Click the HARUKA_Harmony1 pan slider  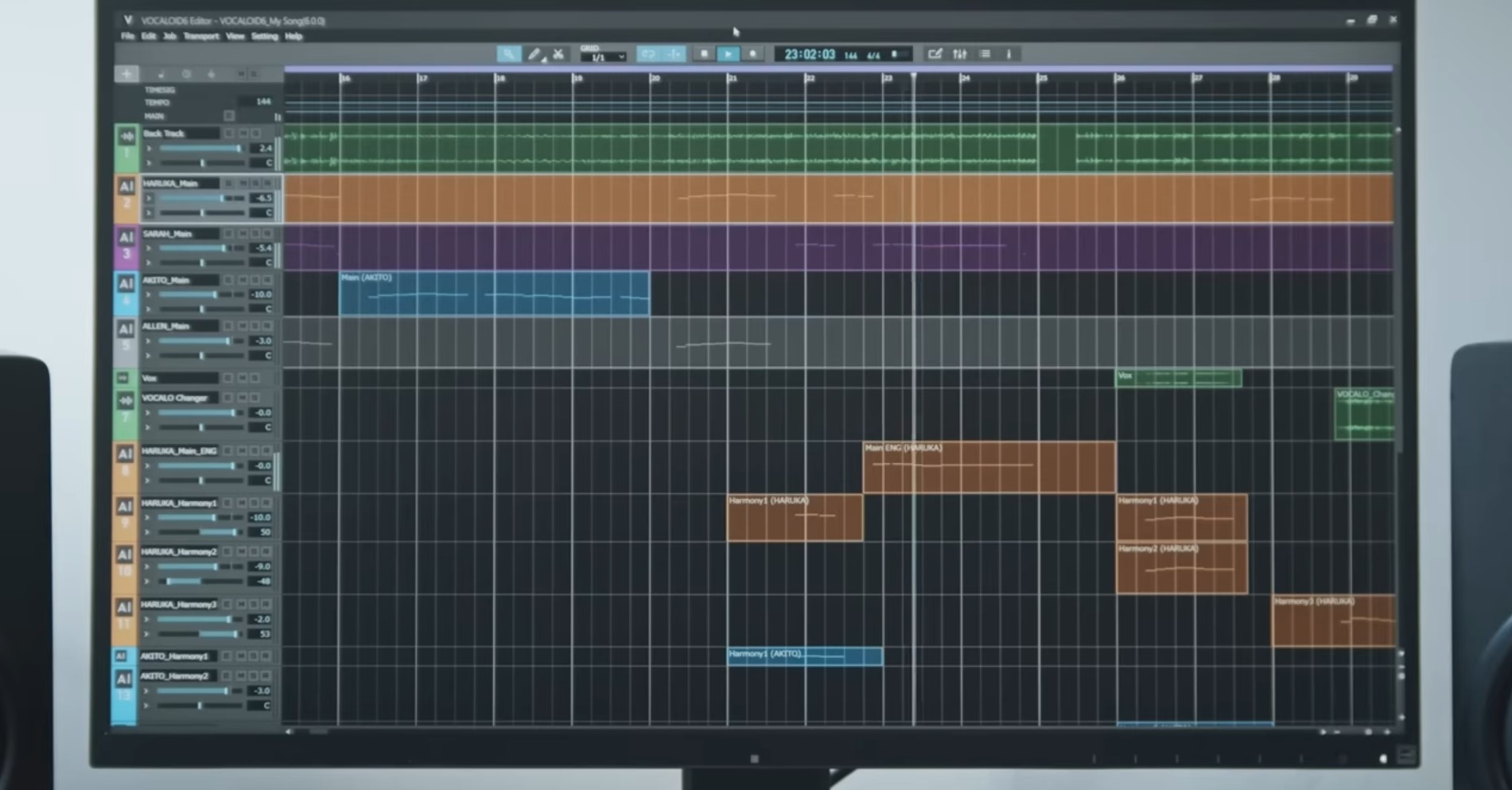pos(200,532)
